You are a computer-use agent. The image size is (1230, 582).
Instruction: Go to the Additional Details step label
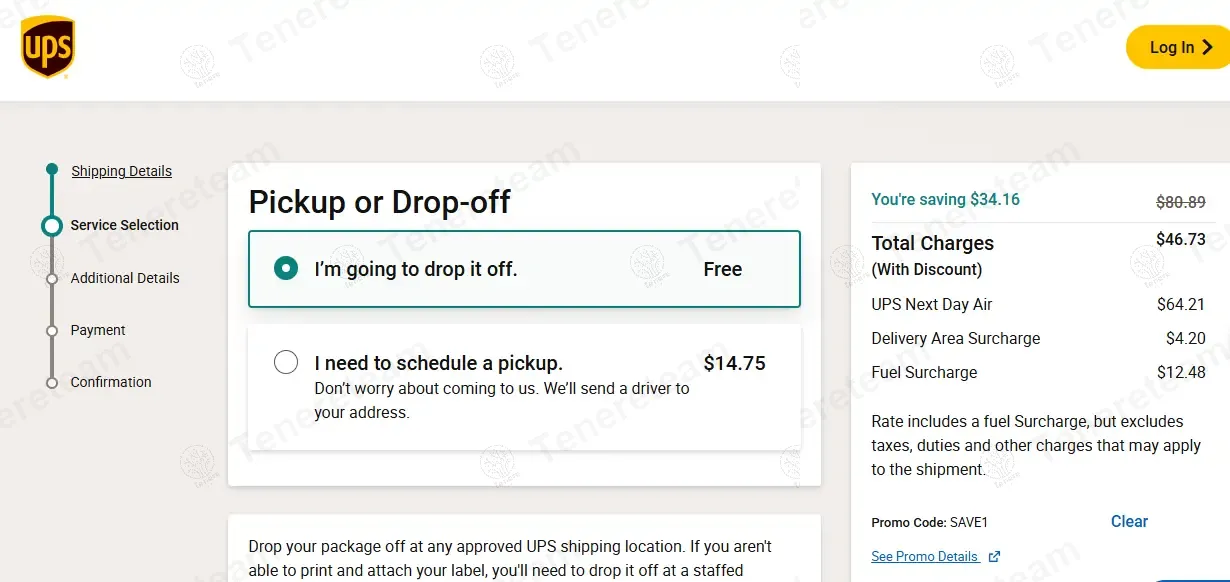(125, 278)
